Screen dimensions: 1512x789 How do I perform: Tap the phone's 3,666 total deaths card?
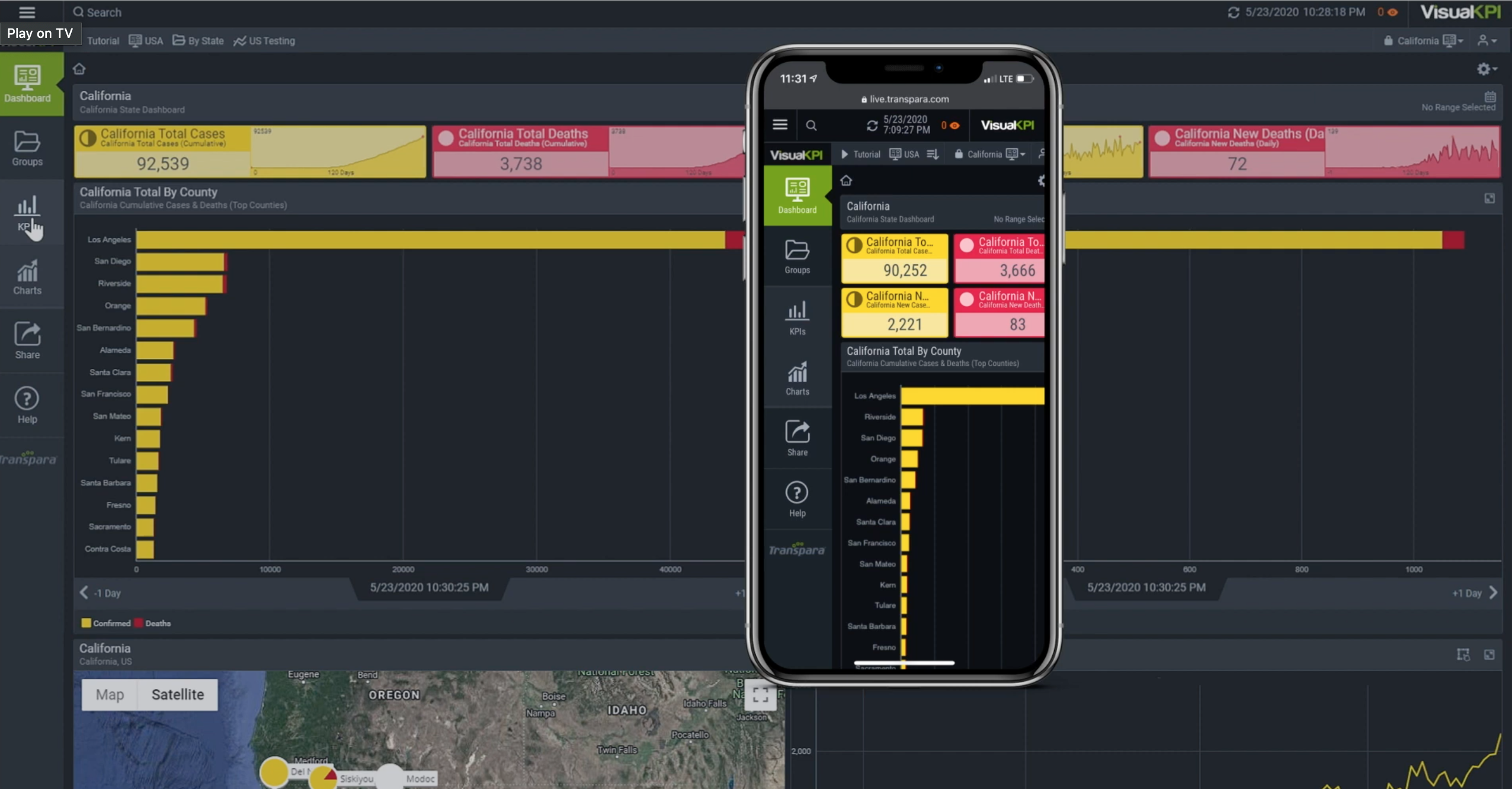click(999, 258)
